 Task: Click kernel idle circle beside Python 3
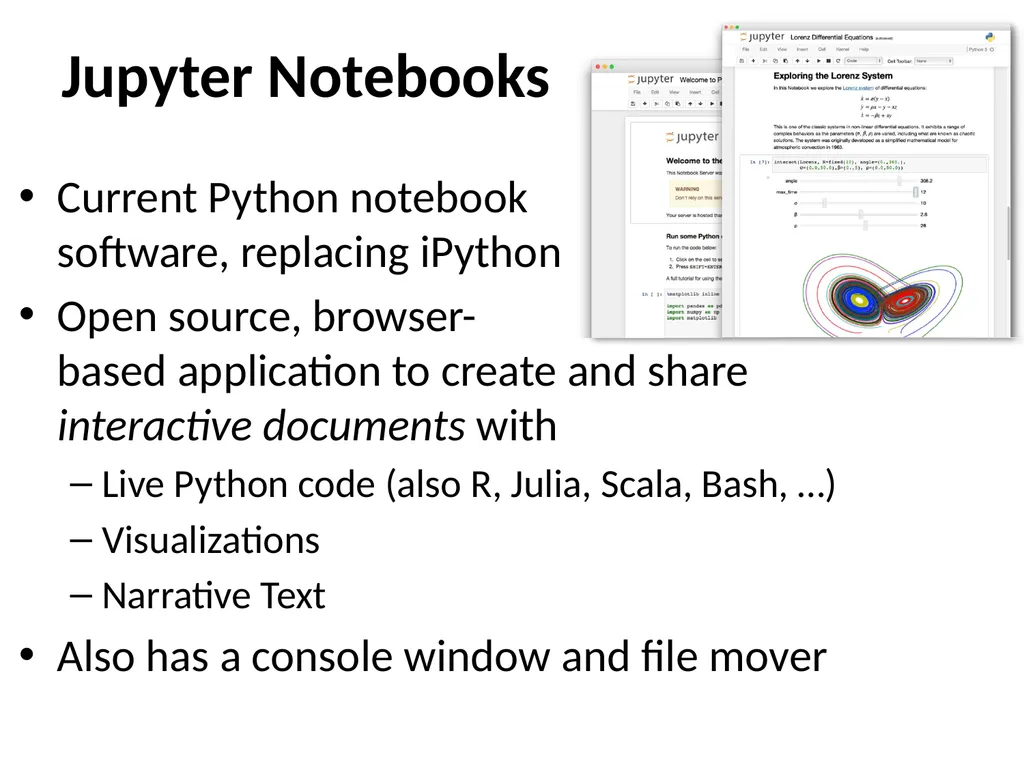pos(992,50)
